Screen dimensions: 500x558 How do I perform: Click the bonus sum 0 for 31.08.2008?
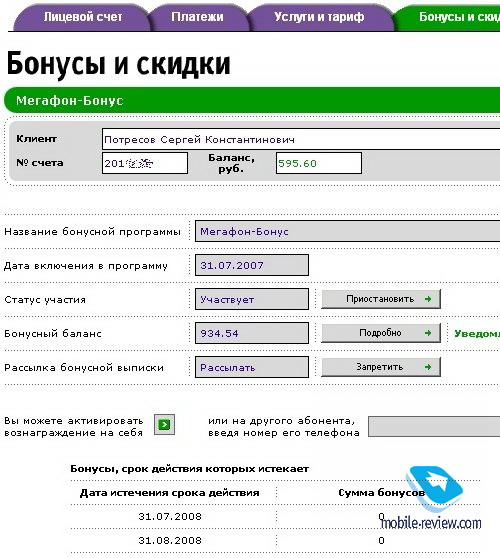pyautogui.click(x=381, y=541)
